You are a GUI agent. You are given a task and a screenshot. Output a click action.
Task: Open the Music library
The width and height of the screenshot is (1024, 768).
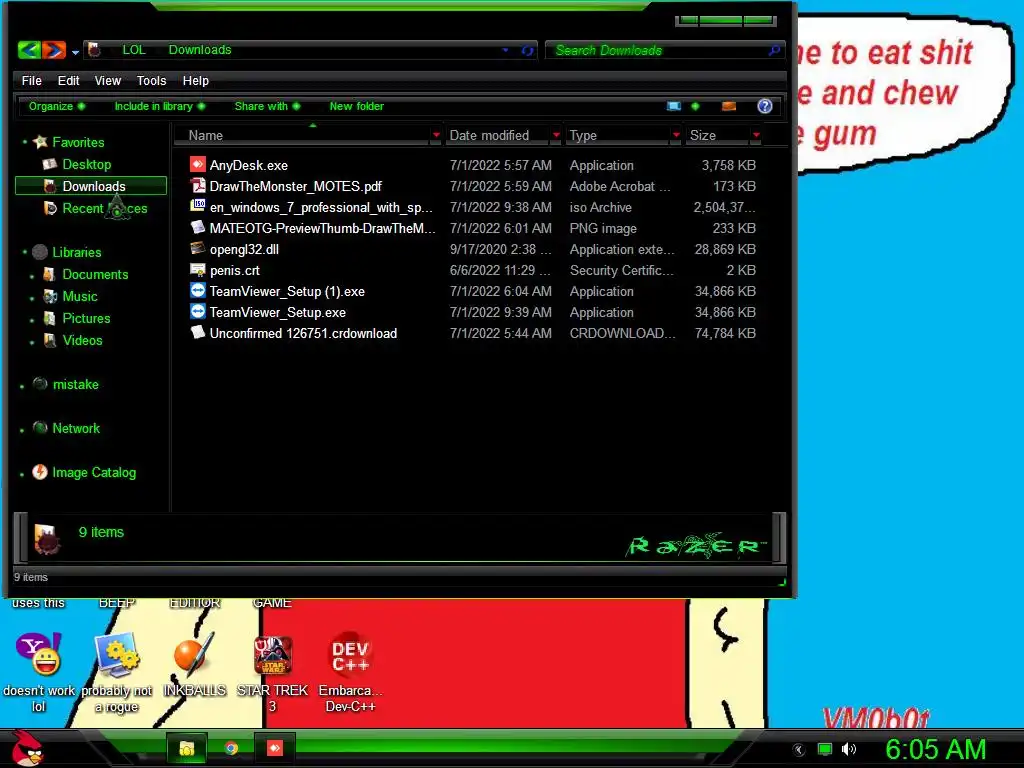coord(80,296)
